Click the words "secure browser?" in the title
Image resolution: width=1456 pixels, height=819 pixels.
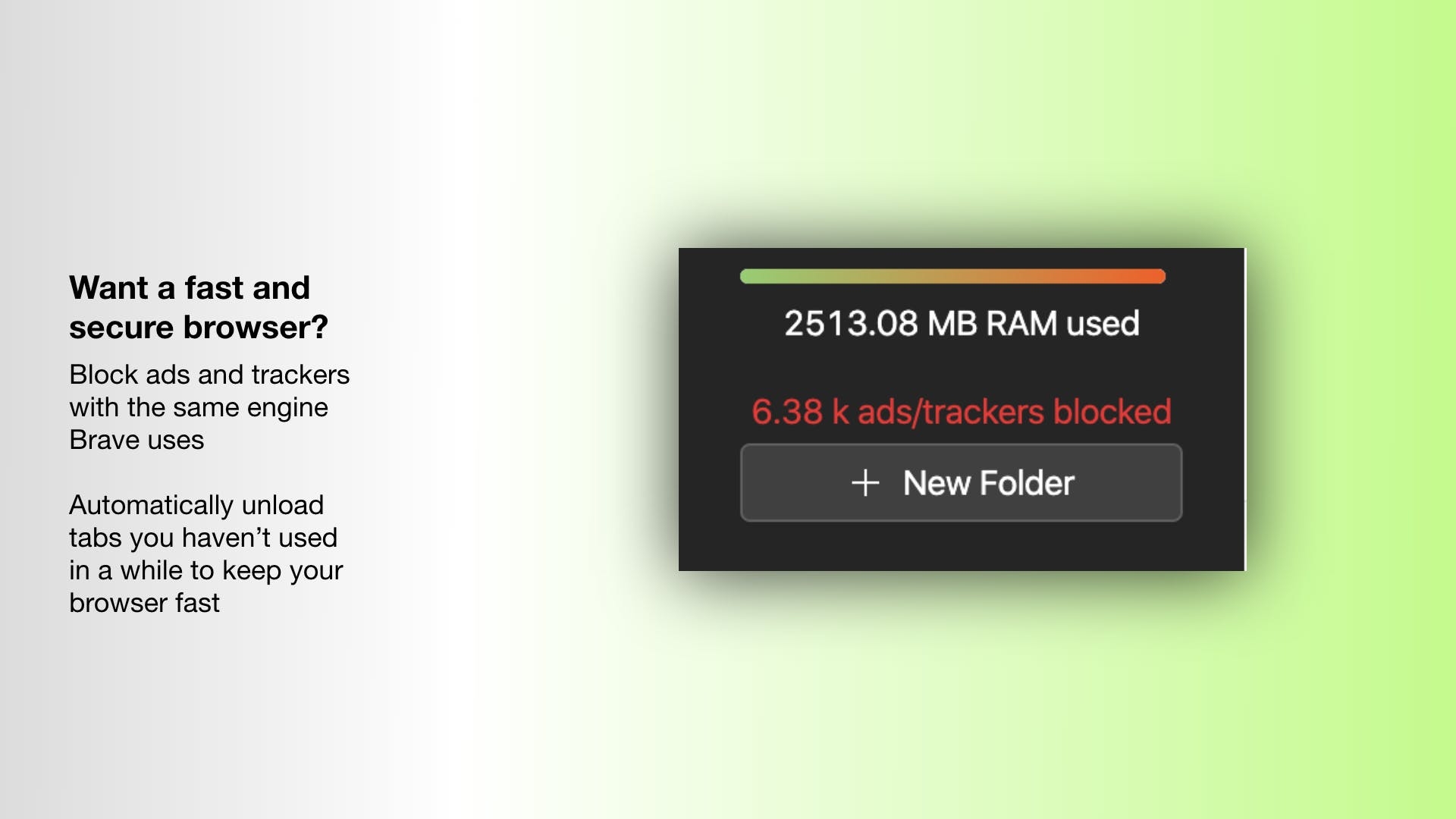pyautogui.click(x=199, y=327)
